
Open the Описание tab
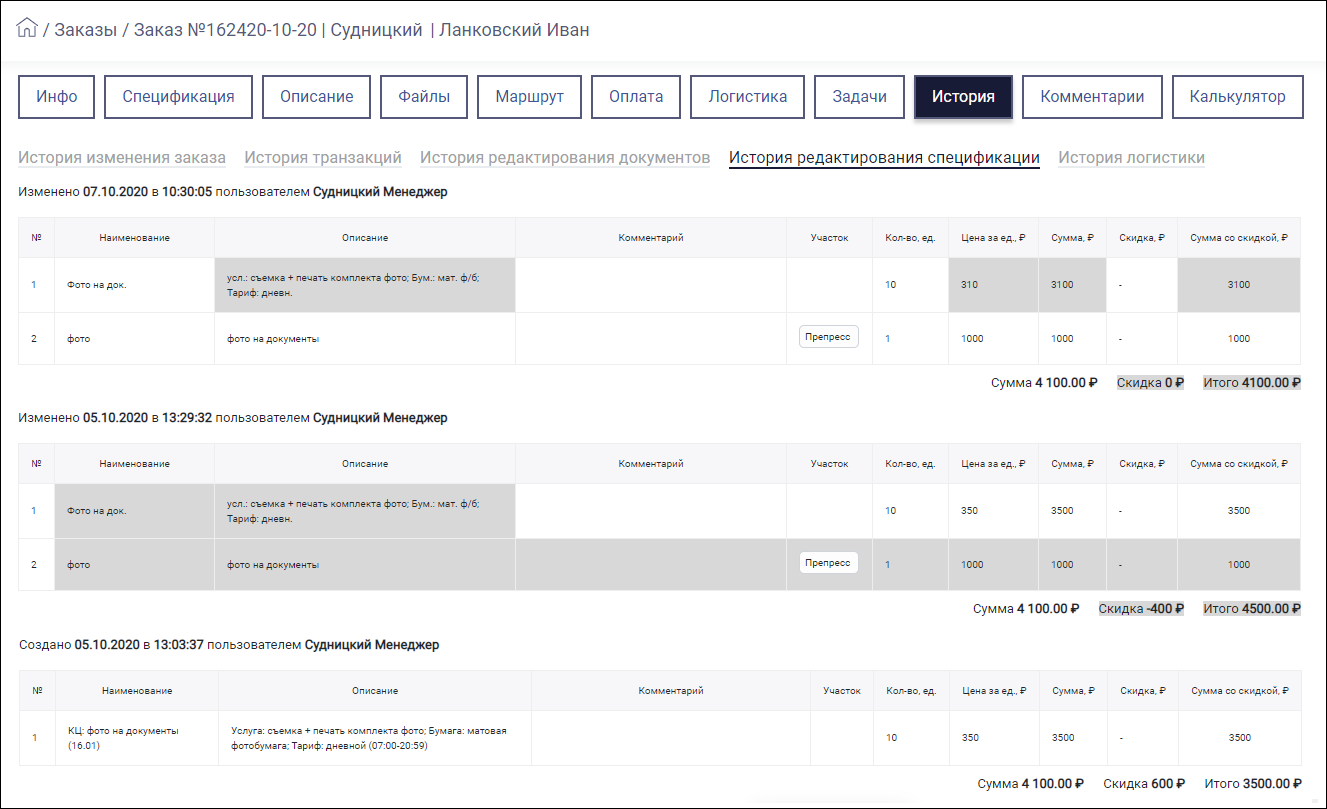(316, 97)
